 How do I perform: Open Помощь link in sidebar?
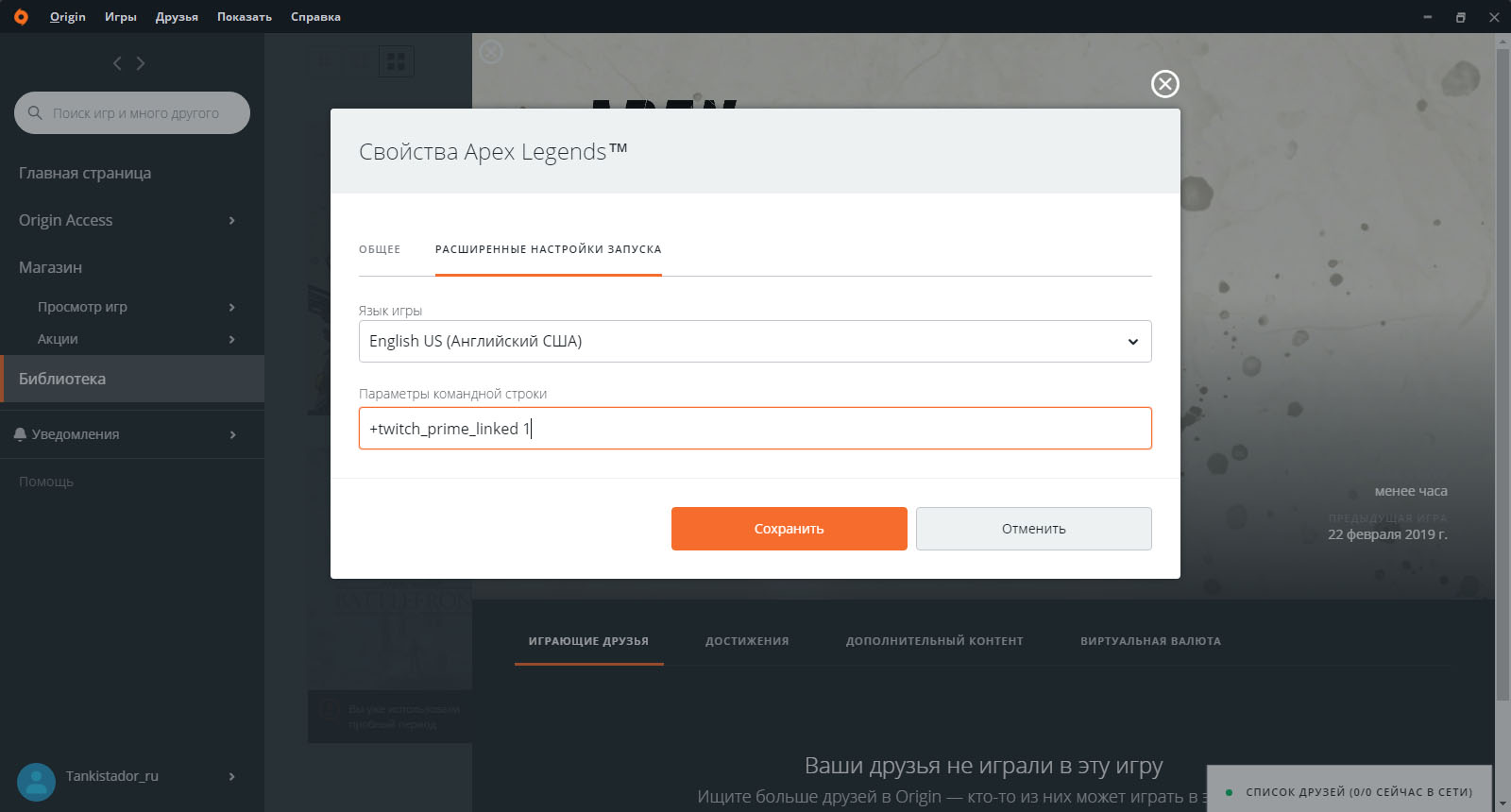click(46, 482)
